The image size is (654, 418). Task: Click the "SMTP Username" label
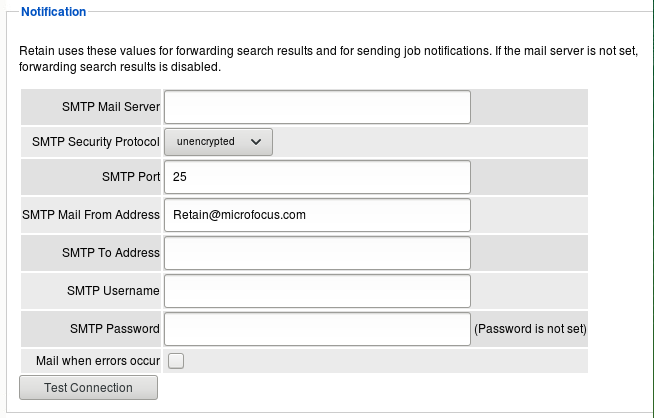click(x=113, y=291)
